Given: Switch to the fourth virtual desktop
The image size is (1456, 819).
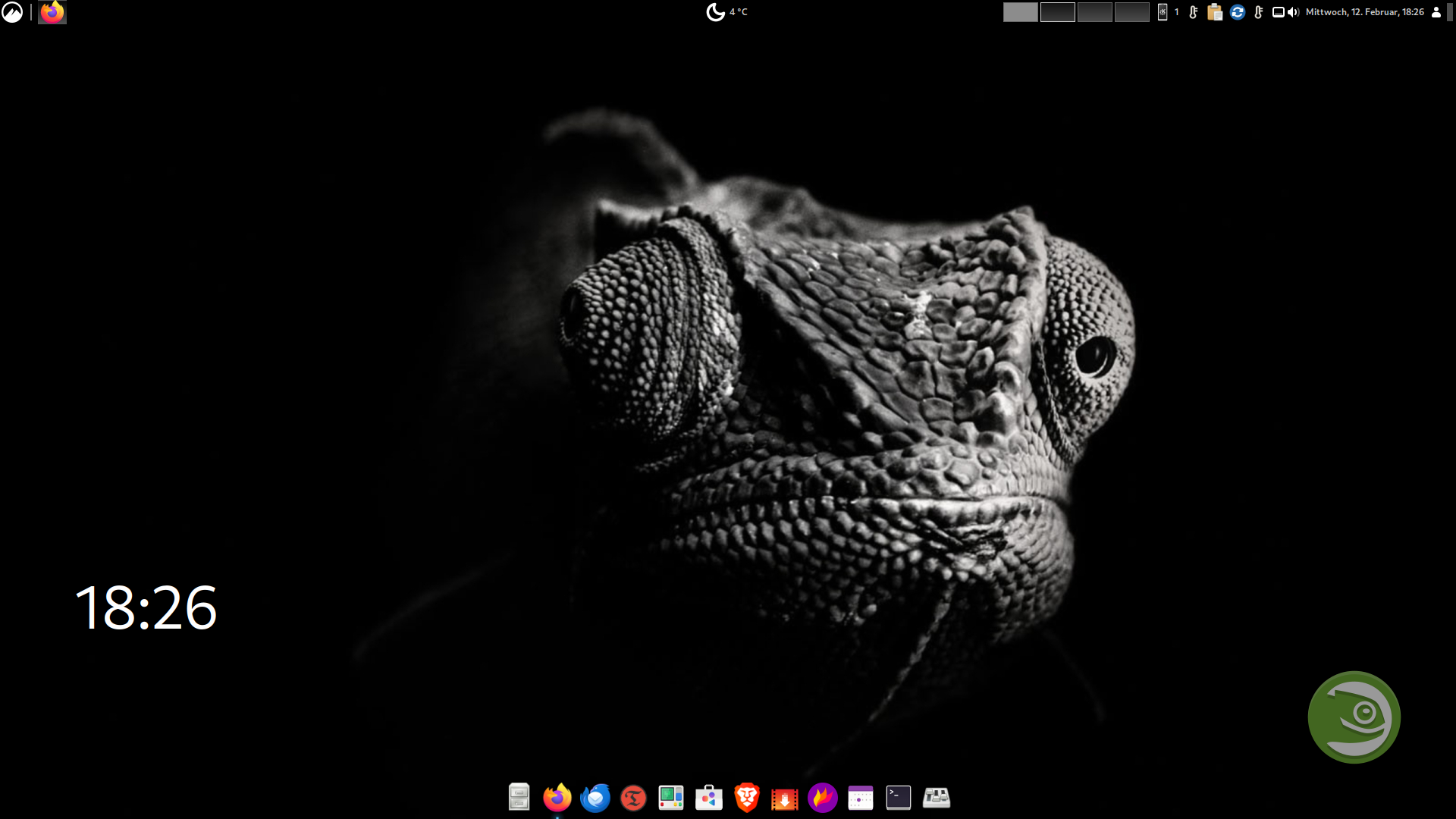Looking at the screenshot, I should point(1132,12).
